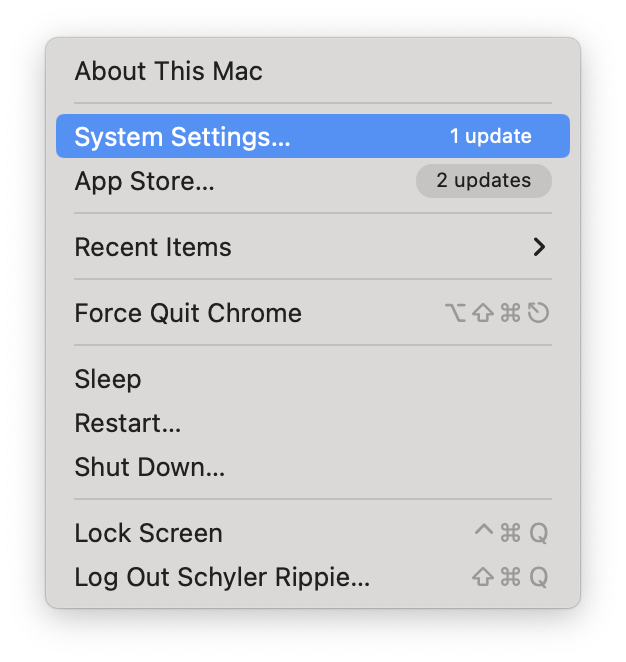Click the Escape symbol beside Force Quit Chrome

point(539,314)
